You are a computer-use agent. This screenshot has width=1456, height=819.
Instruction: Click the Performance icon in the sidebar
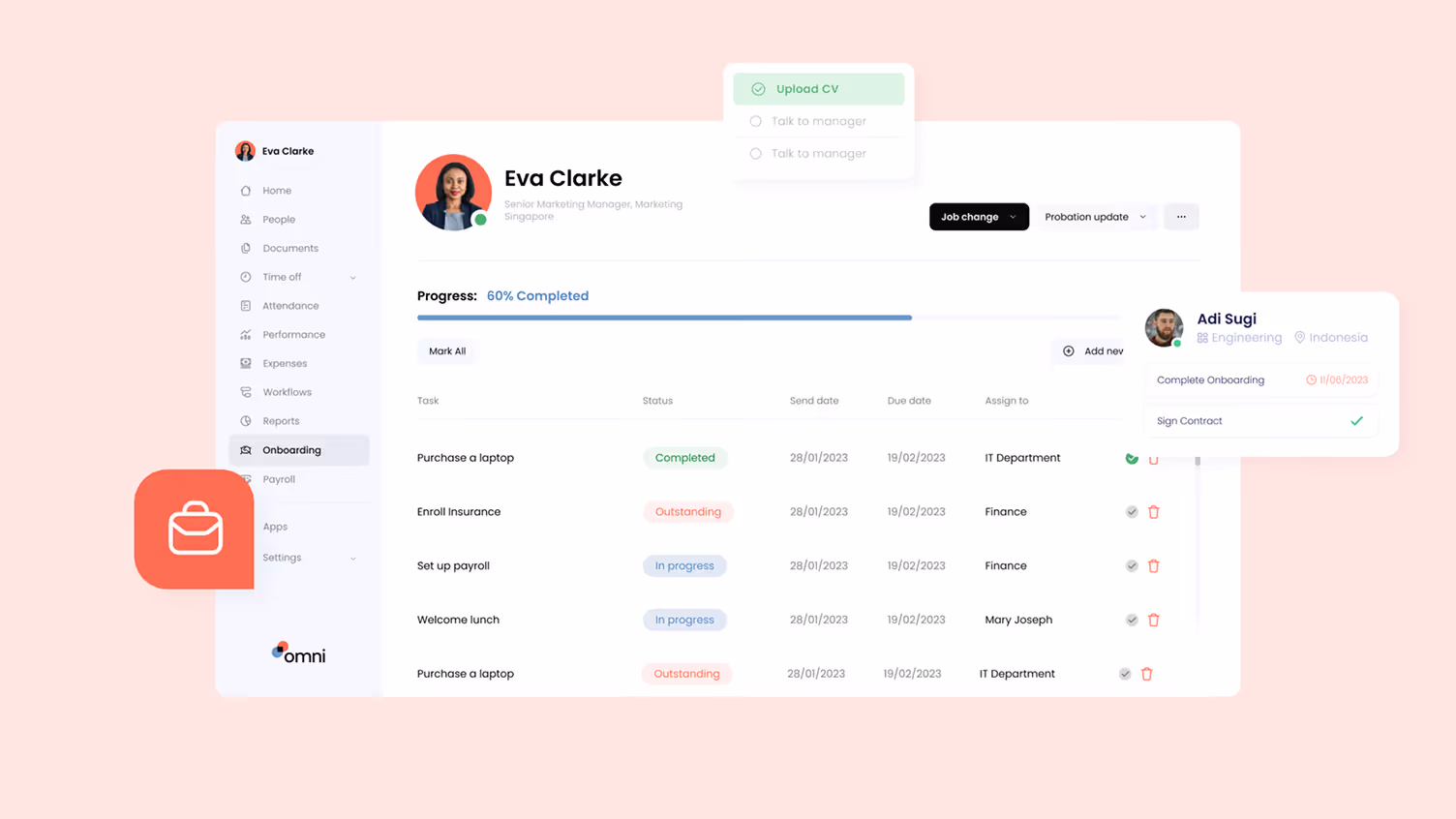point(248,334)
